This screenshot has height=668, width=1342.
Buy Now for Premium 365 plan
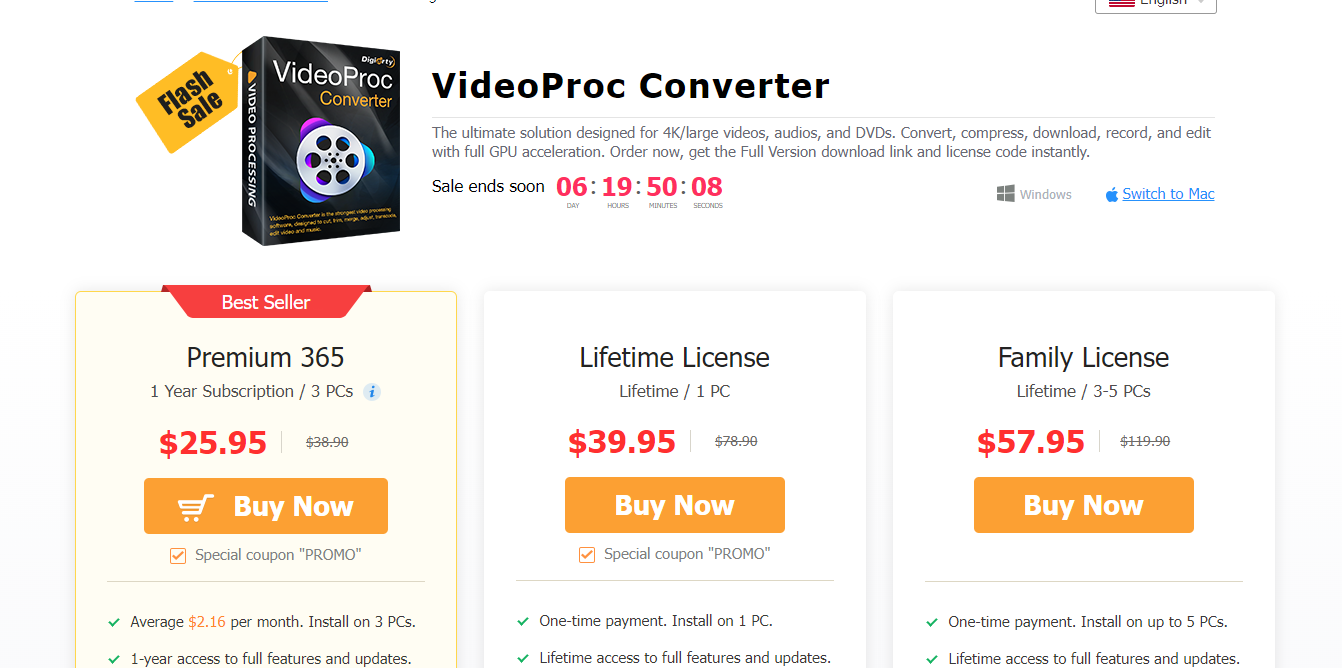pyautogui.click(x=266, y=506)
